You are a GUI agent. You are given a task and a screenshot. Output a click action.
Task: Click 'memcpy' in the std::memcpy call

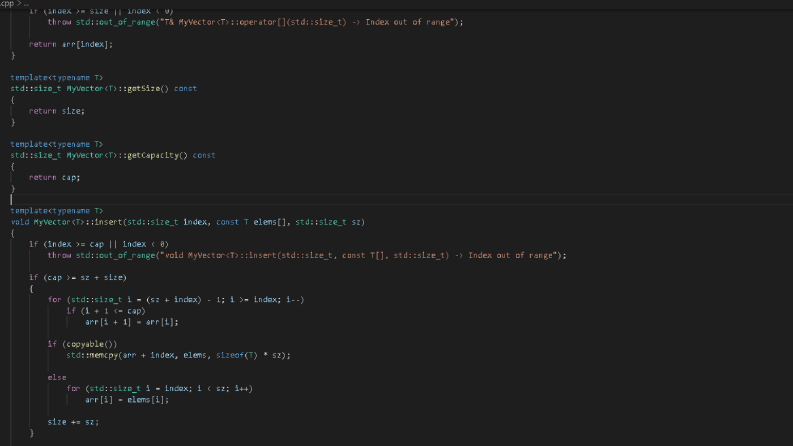(x=106, y=355)
